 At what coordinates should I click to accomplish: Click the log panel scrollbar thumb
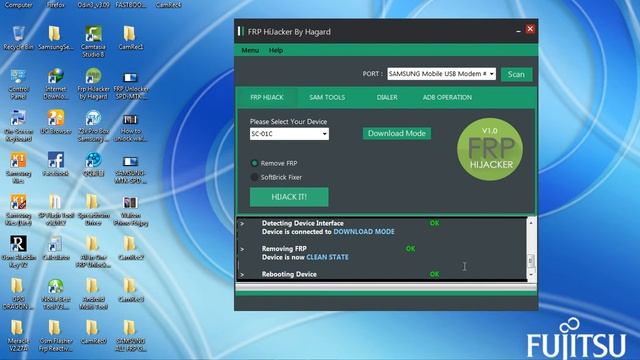pos(531,260)
